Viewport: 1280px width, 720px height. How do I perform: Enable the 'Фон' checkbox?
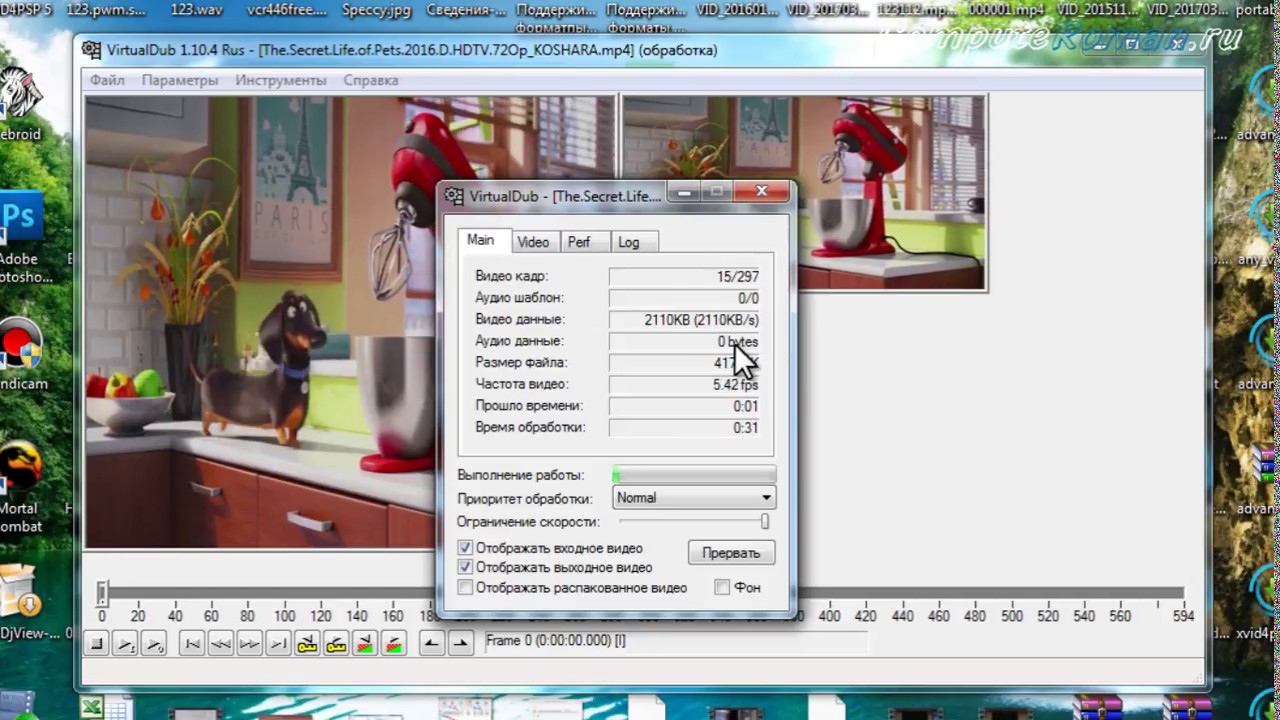[x=722, y=588]
